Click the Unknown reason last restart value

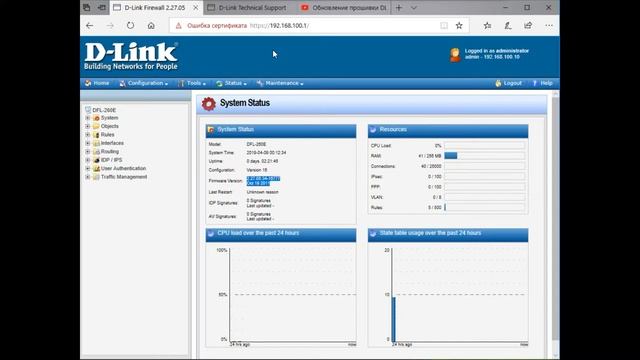pyautogui.click(x=262, y=192)
